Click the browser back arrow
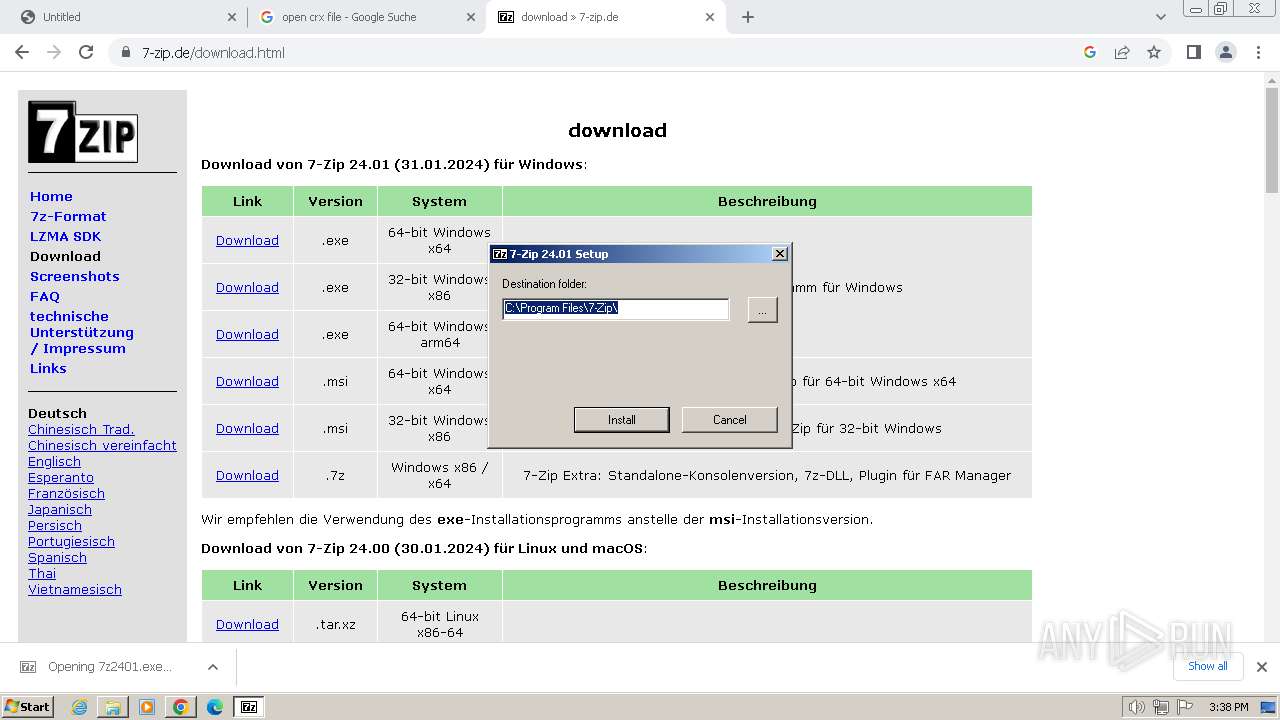1280x720 pixels. (22, 52)
